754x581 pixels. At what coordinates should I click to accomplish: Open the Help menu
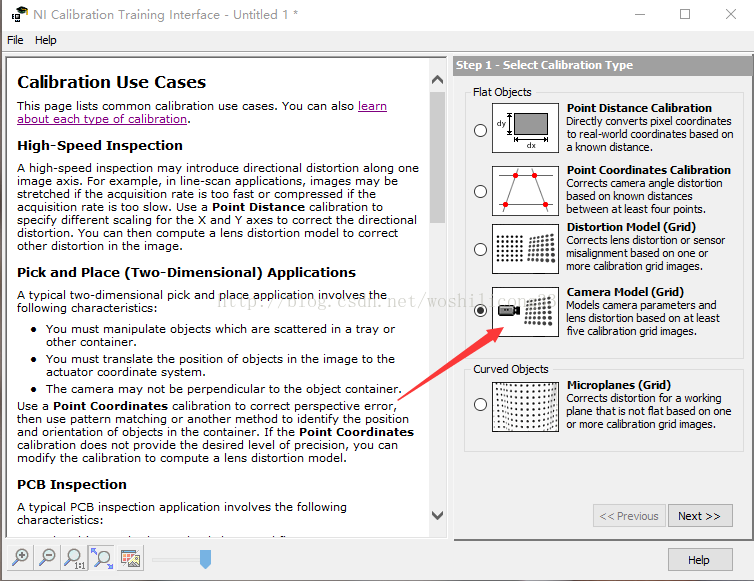click(x=46, y=40)
